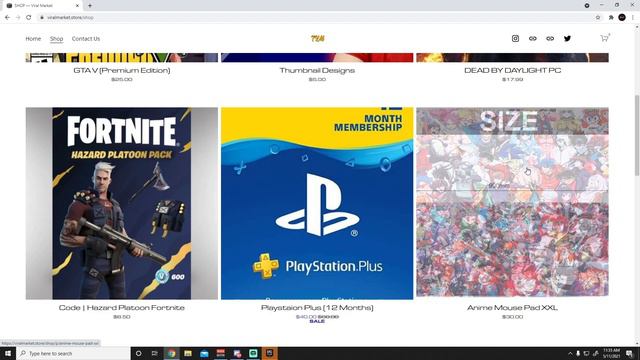Click the page vertical scrollbar thumb
Image resolution: width=640 pixels, height=360 pixels.
[x=637, y=135]
